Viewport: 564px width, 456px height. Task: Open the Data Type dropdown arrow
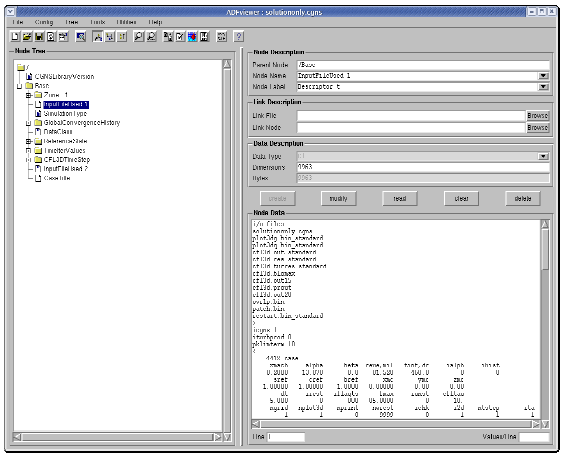543,156
